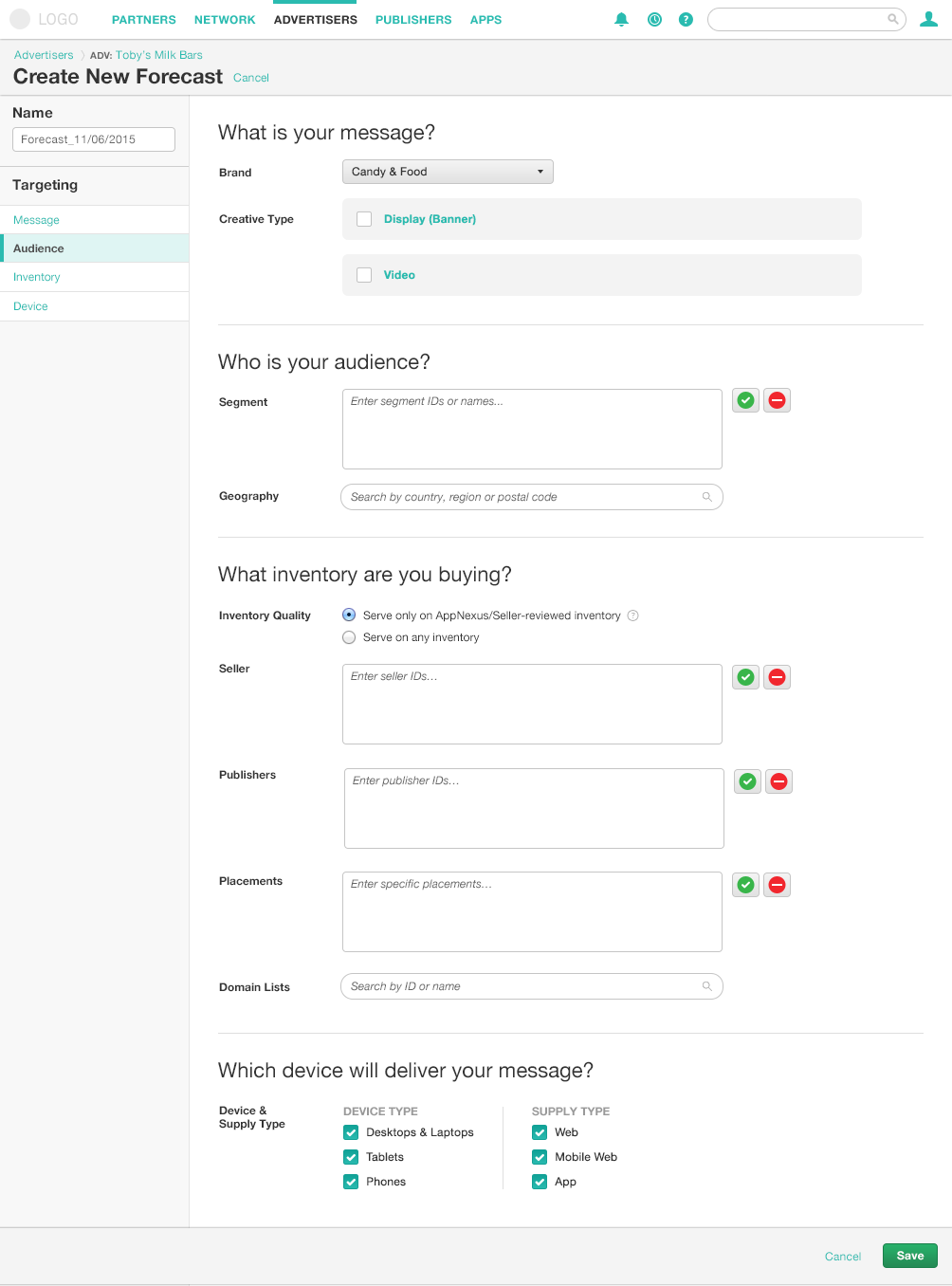This screenshot has height=1286, width=952.
Task: Open the user profile icon
Action: pos(929,19)
